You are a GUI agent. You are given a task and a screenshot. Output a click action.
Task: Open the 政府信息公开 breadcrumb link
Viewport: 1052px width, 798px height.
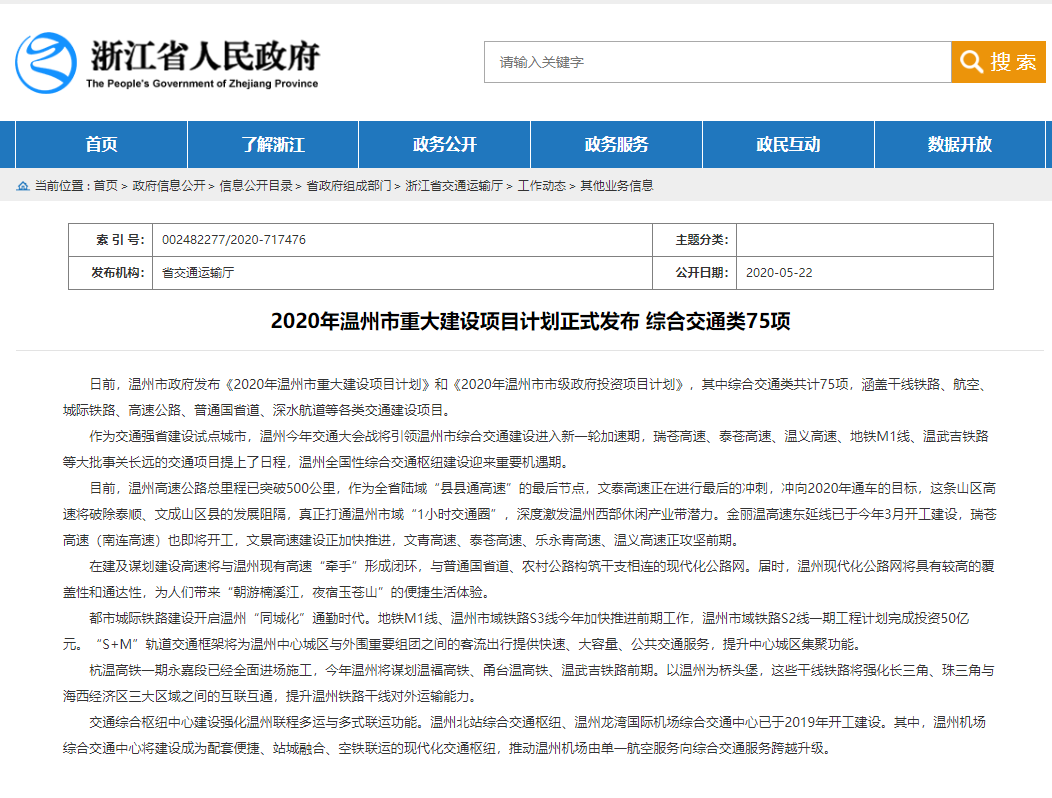tap(169, 186)
